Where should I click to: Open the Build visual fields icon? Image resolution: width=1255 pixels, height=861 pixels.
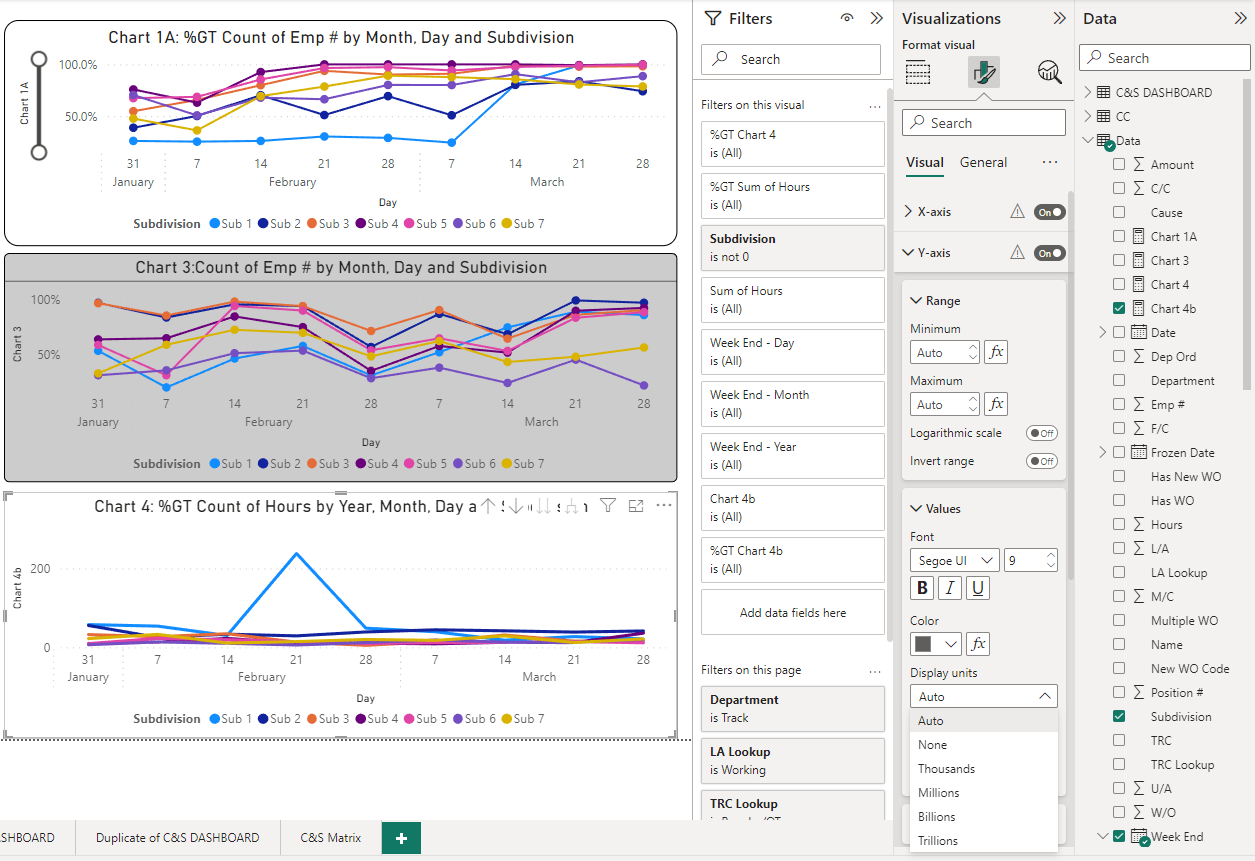pyautogui.click(x=918, y=72)
